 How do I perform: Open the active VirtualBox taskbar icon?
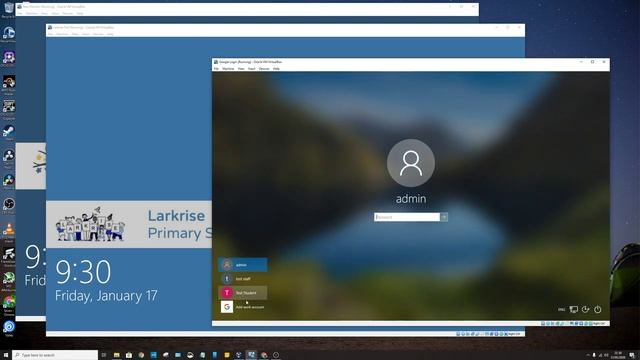[x=251, y=355]
